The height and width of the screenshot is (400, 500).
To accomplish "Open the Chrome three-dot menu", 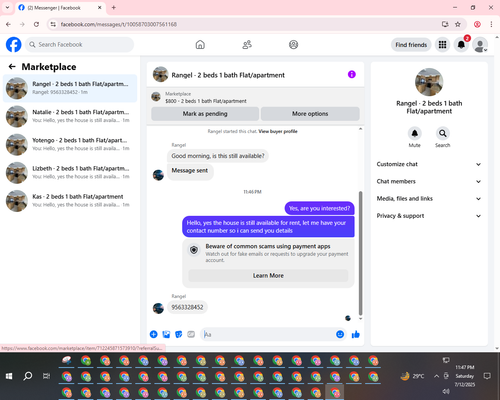I will click(491, 24).
